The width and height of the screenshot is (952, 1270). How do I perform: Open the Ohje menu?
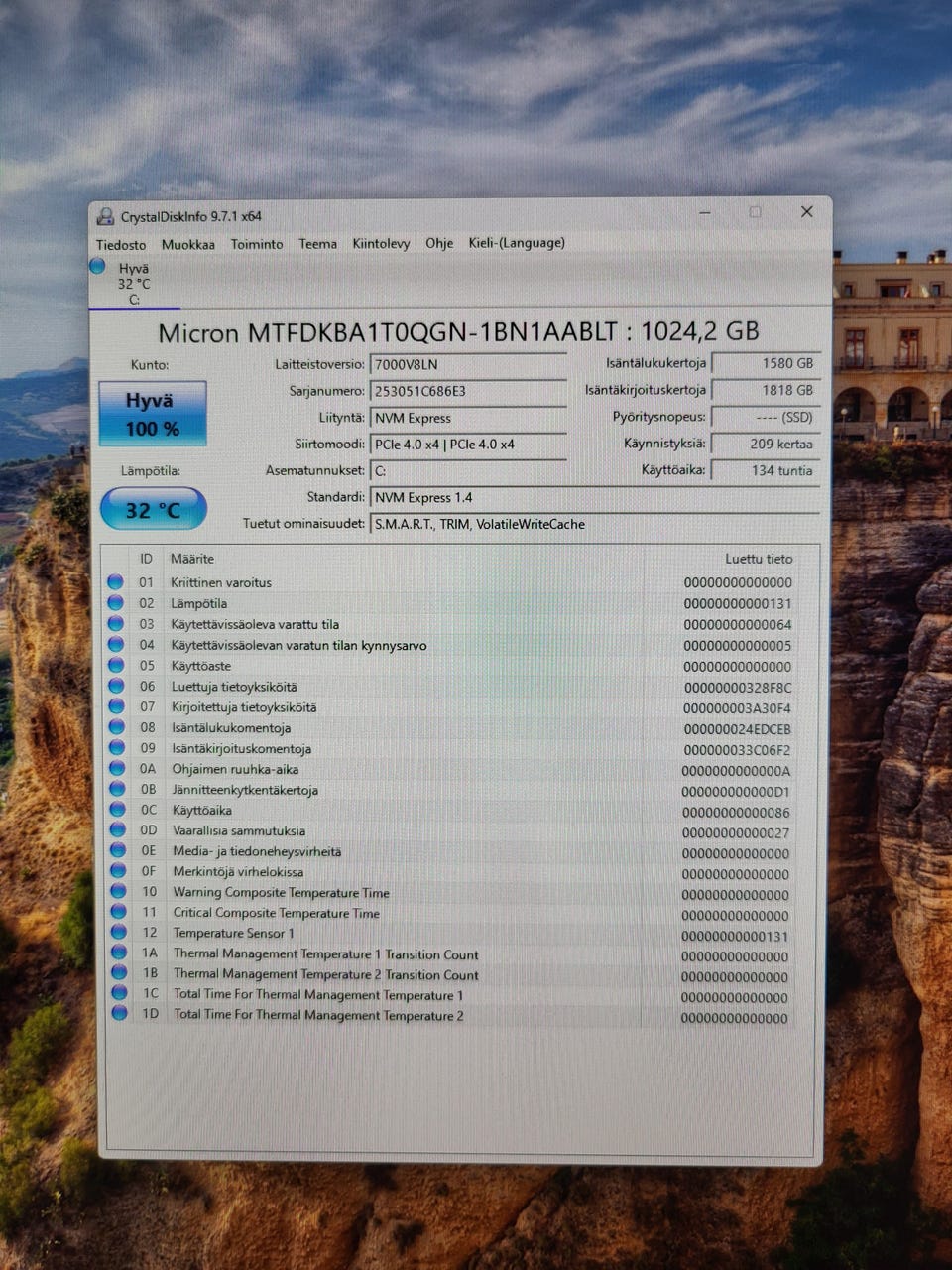(x=439, y=243)
